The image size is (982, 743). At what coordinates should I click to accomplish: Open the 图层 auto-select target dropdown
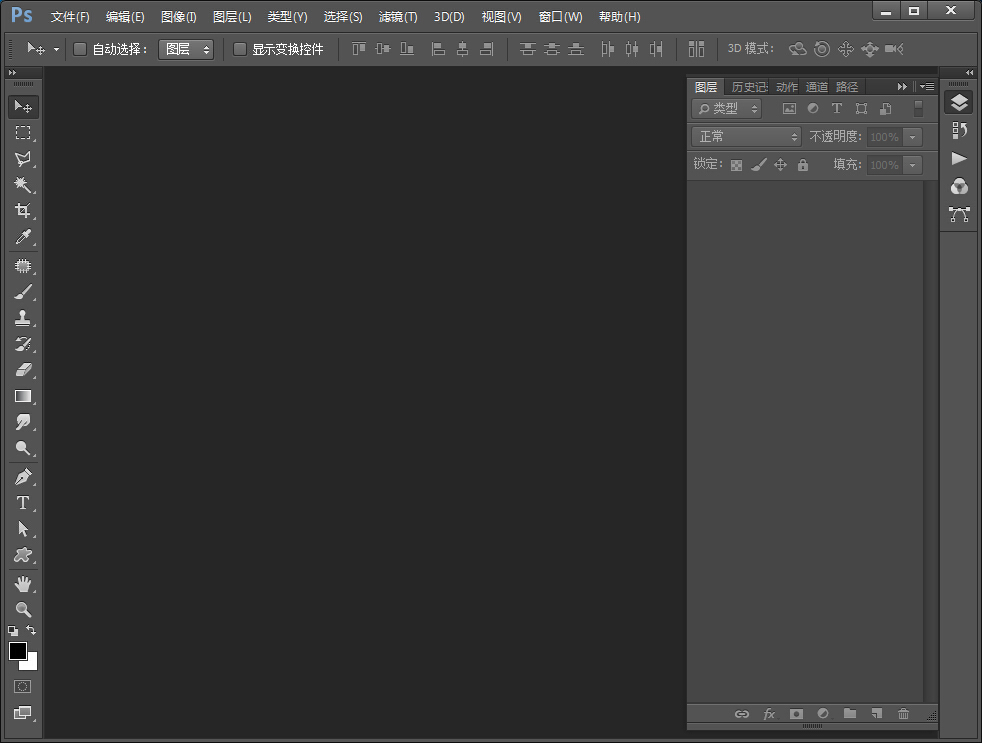click(186, 49)
